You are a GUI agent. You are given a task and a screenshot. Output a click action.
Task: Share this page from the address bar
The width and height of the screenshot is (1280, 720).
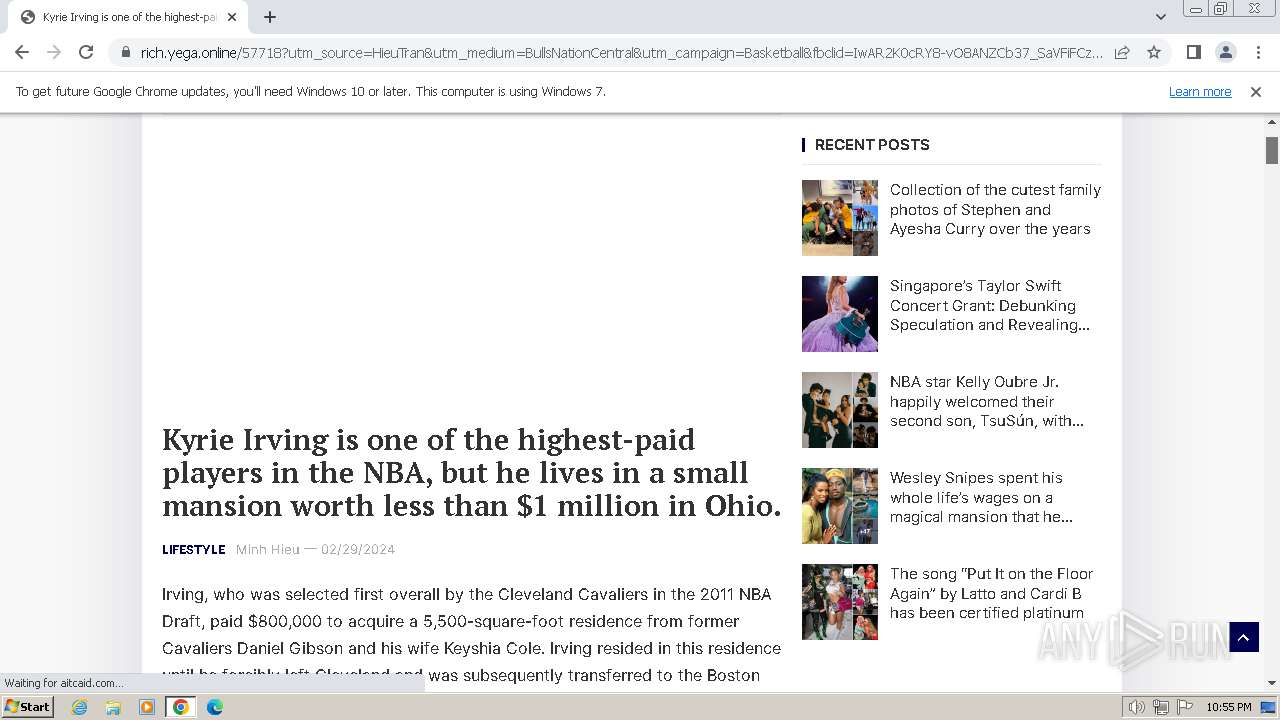1122,52
